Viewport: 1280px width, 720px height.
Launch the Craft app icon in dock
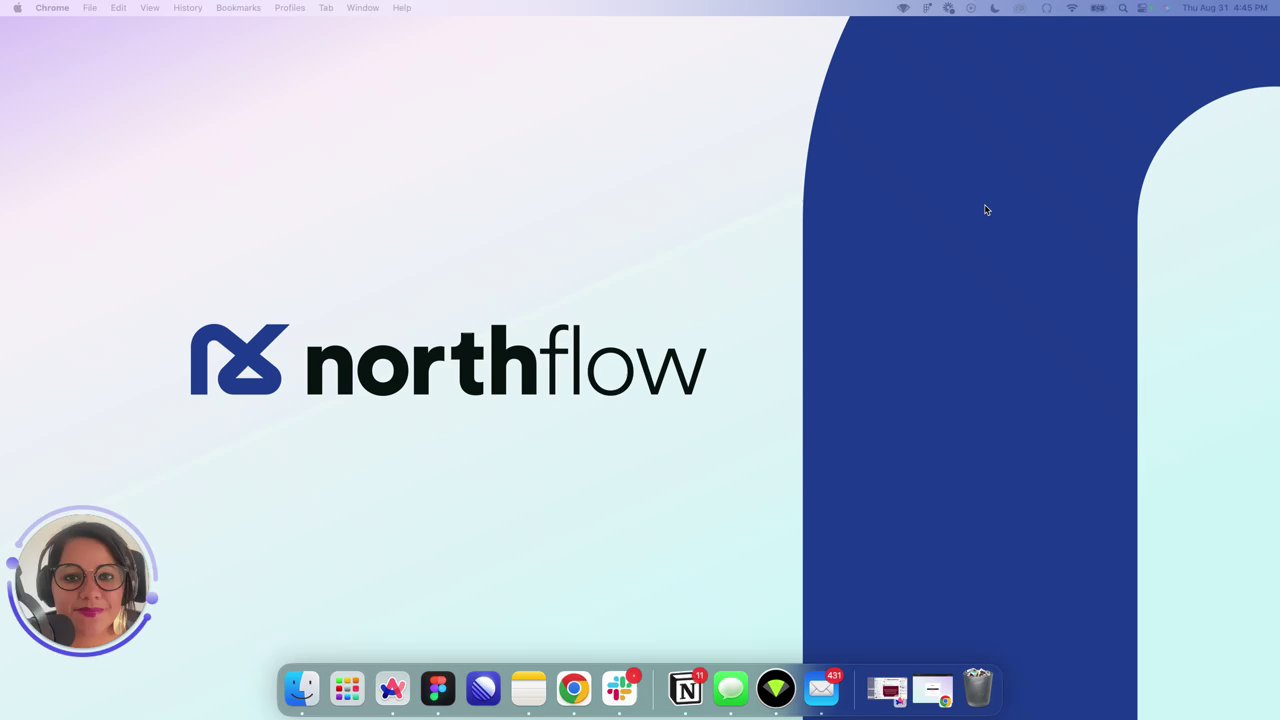[392, 689]
